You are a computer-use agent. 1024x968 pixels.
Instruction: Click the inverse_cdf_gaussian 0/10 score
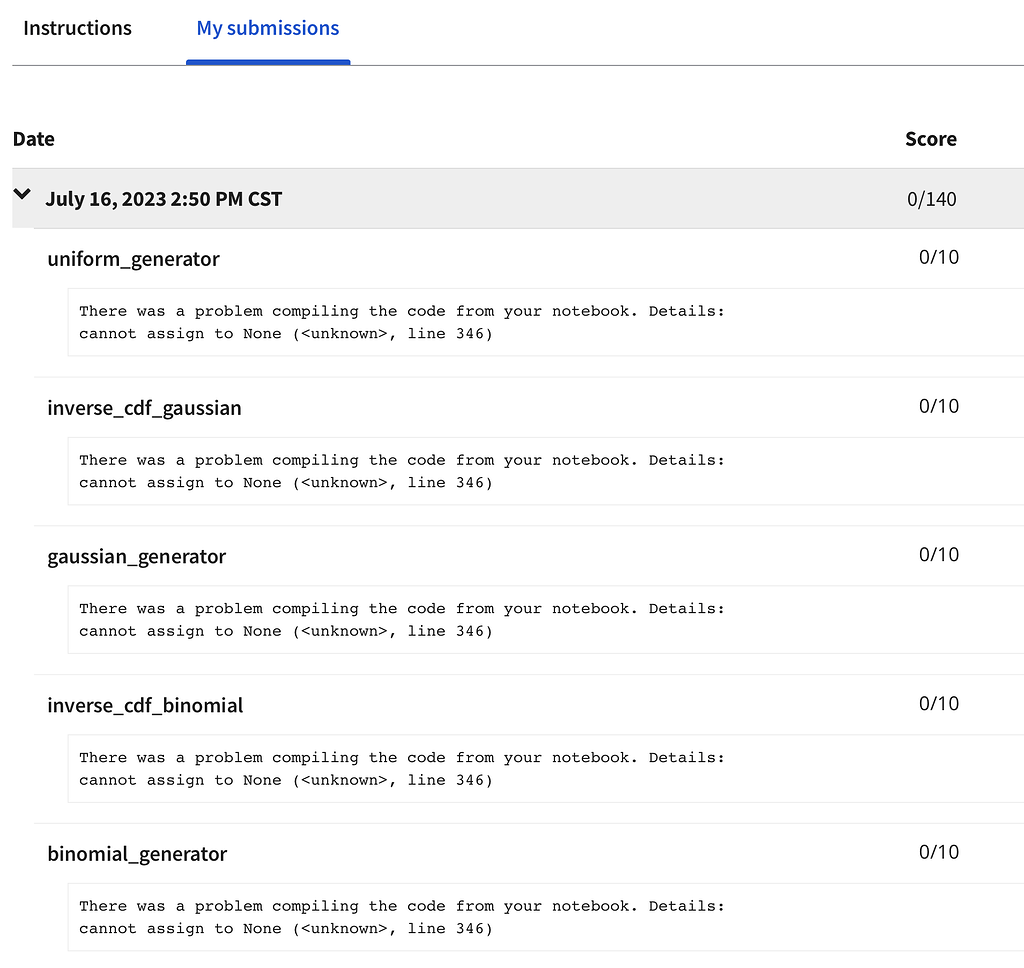[938, 406]
